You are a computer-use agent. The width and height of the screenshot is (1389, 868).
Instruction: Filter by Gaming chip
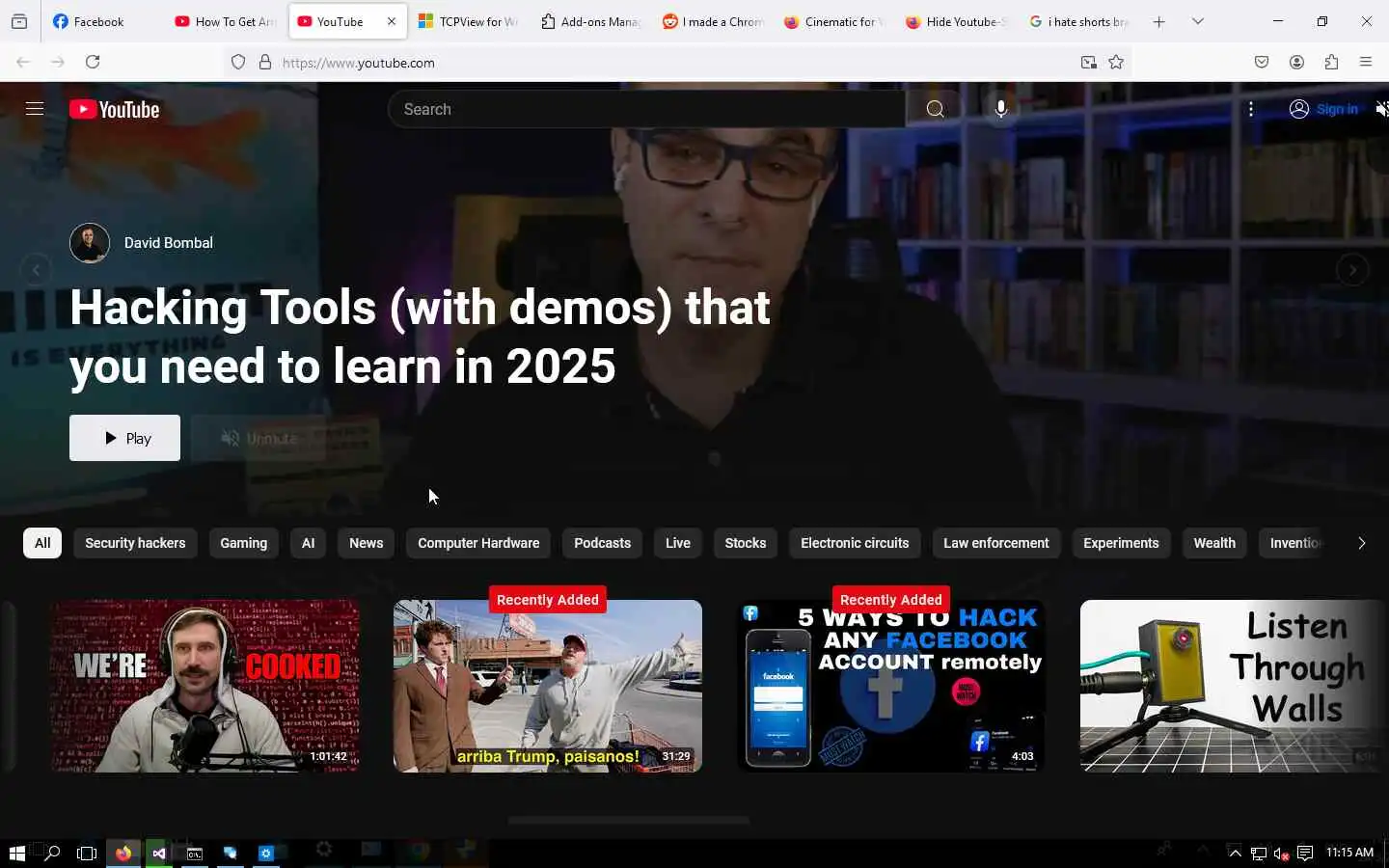(x=243, y=543)
